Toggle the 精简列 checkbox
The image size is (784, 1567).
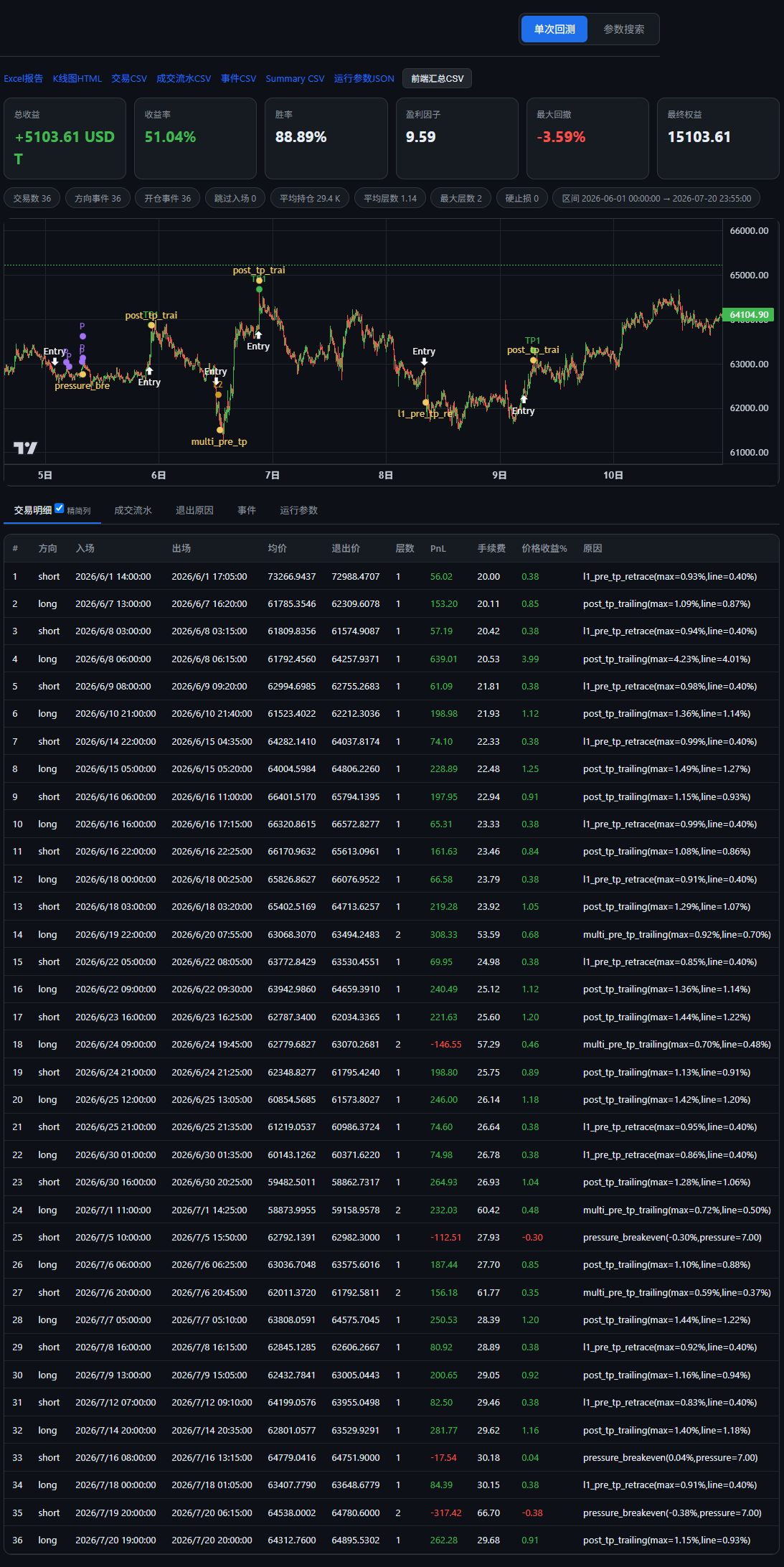60,508
